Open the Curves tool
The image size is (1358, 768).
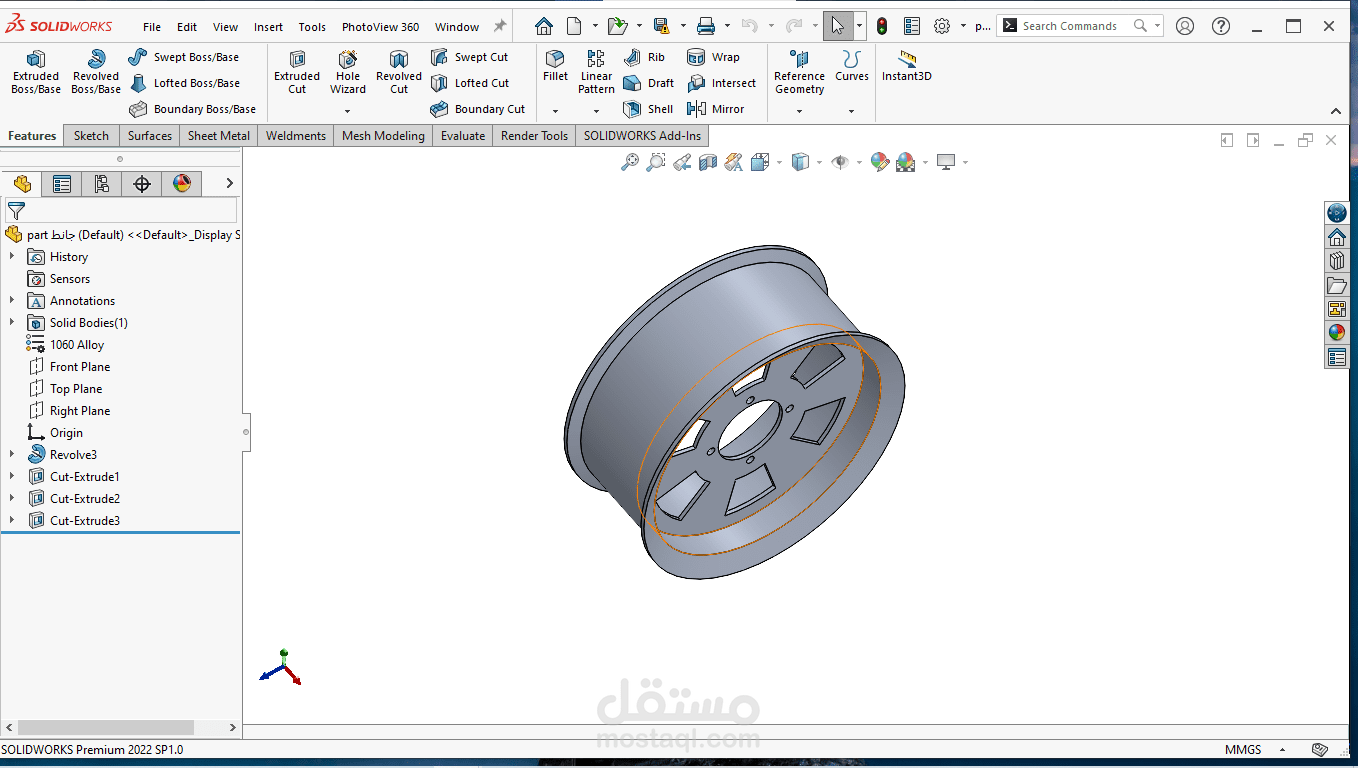pos(852,66)
